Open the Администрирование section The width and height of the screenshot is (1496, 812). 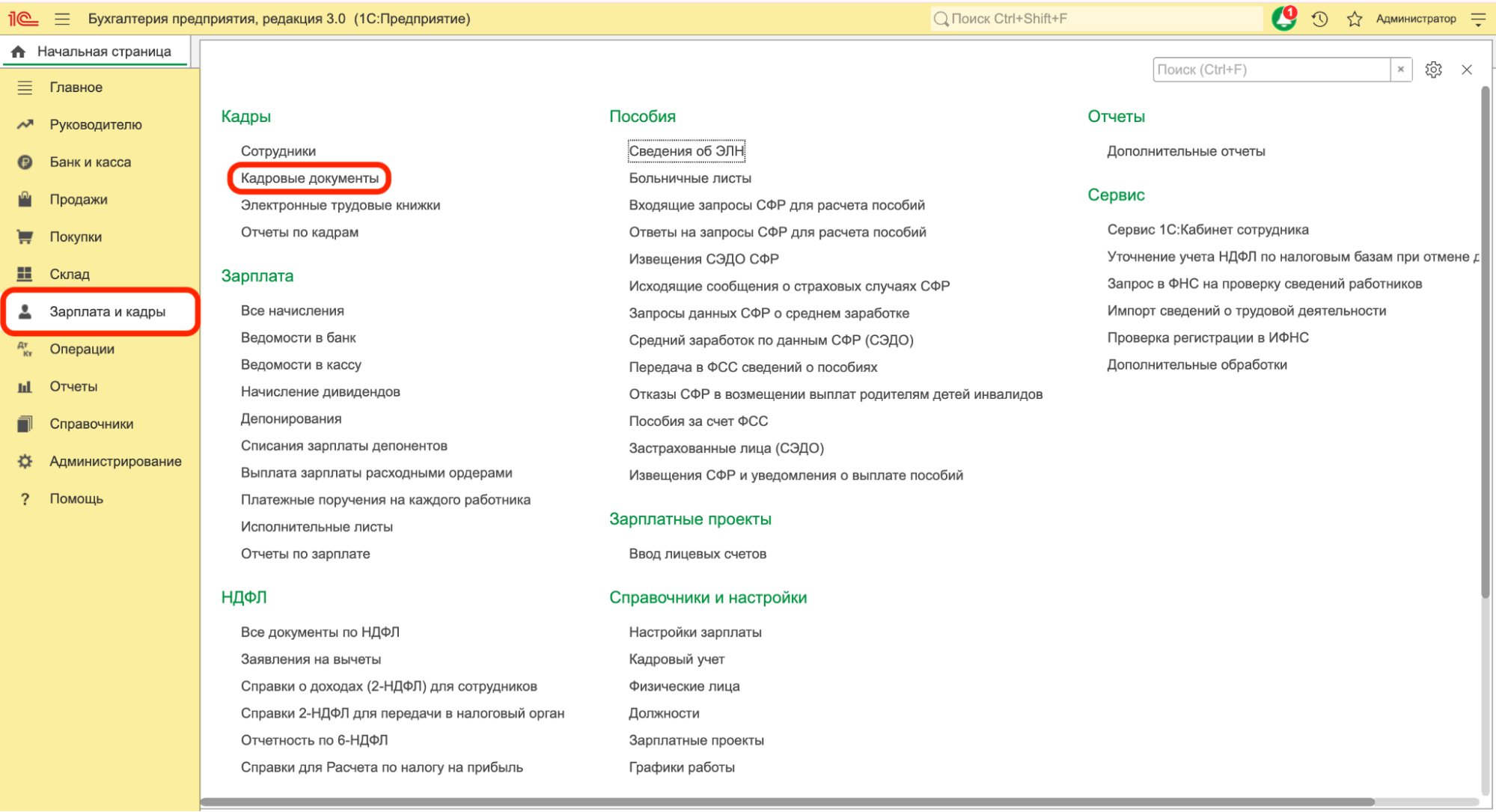pyautogui.click(x=115, y=461)
